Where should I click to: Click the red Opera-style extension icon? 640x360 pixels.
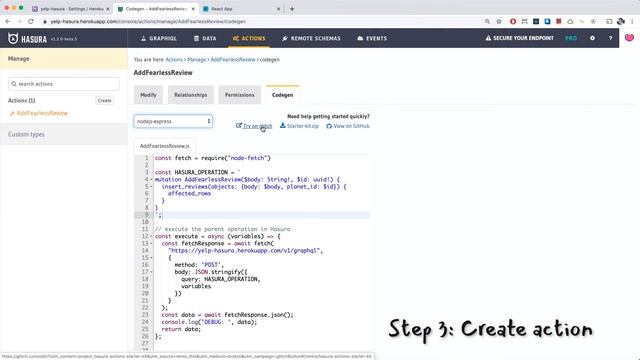[513, 21]
